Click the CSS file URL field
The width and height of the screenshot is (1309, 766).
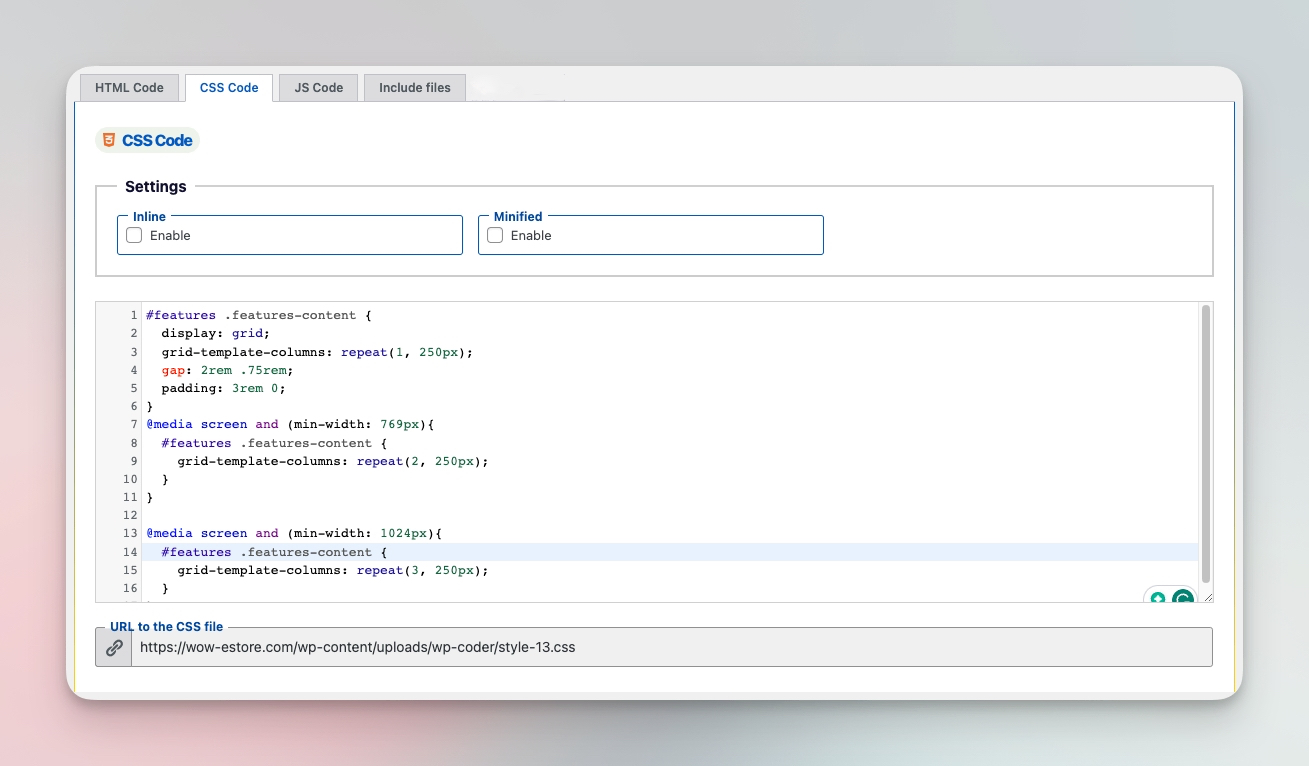[671, 647]
